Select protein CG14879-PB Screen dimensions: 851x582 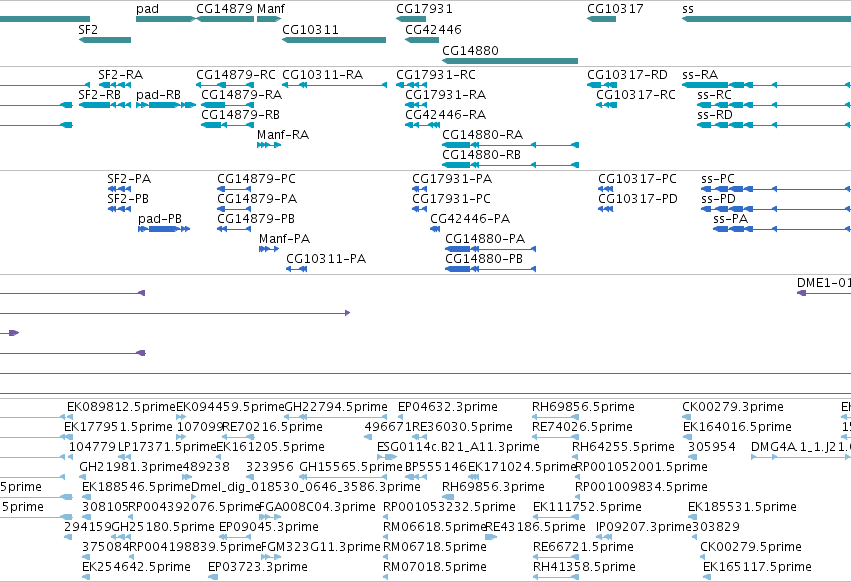[x=234, y=229]
